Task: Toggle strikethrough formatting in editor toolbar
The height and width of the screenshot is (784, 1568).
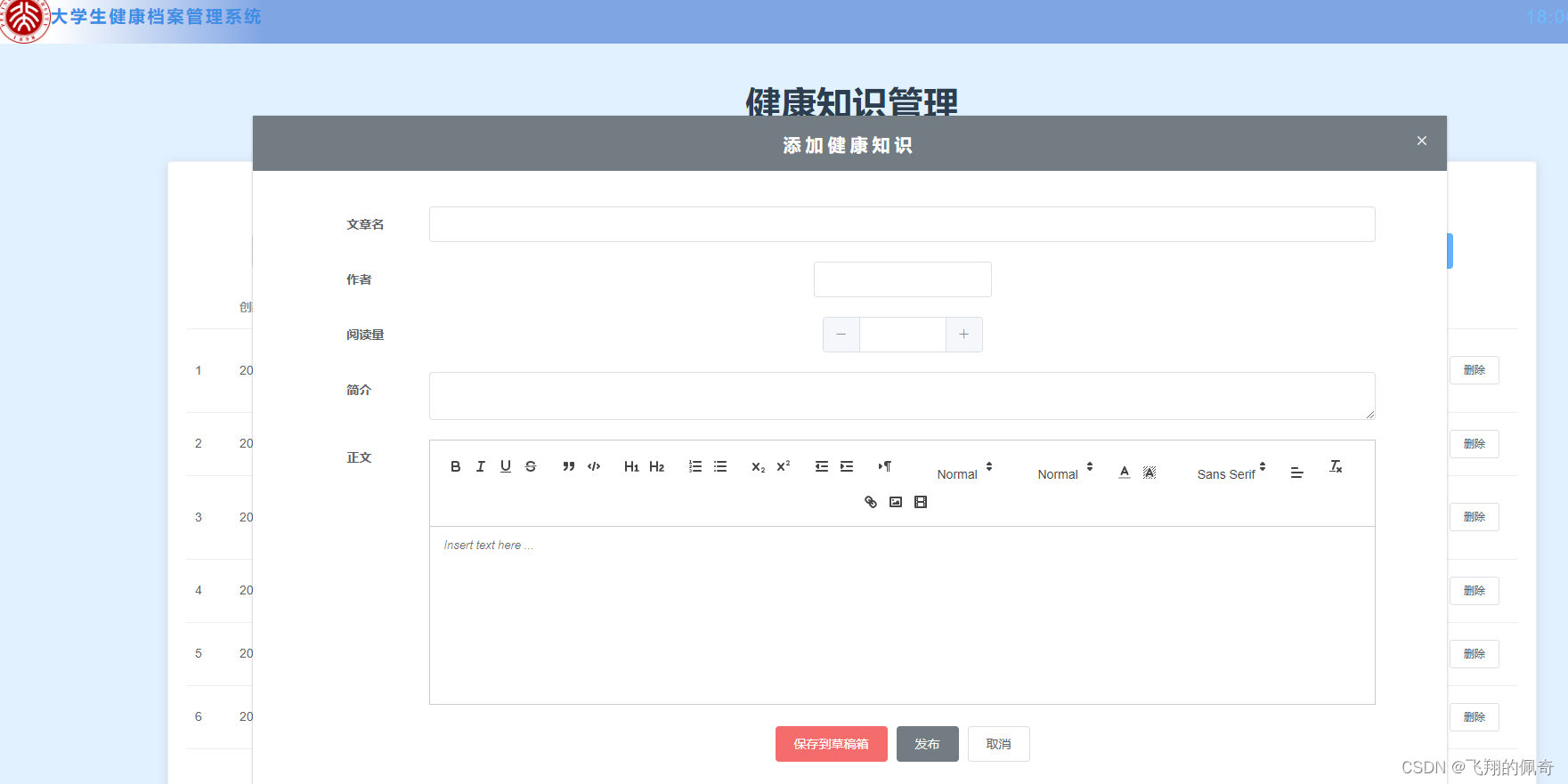Action: pos(531,466)
